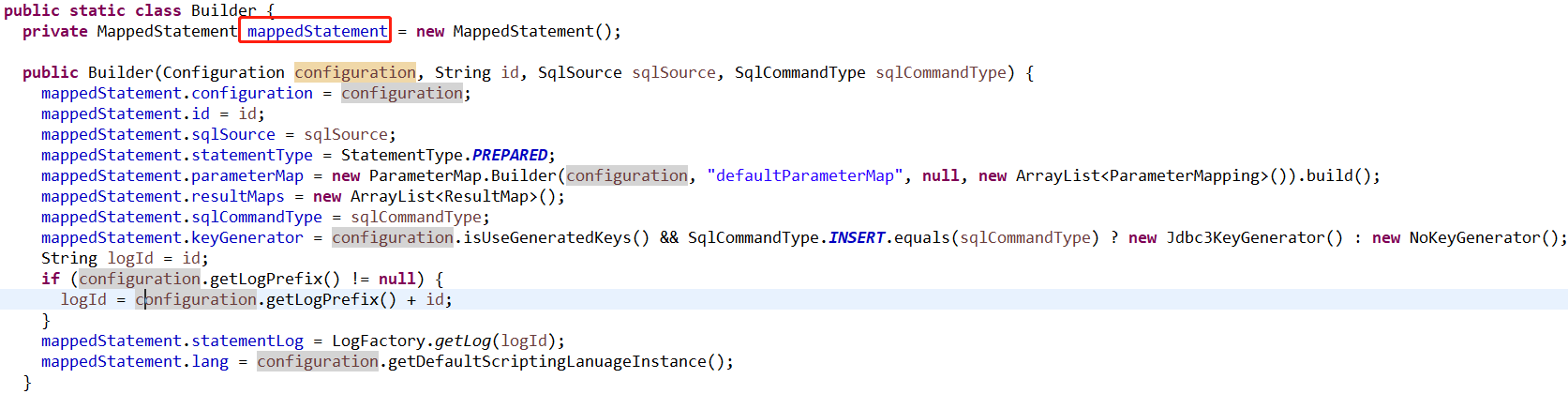The height and width of the screenshot is (394, 1568).
Task: Click 'mappedStatement.resultMaps' field reference
Action: pos(163,196)
